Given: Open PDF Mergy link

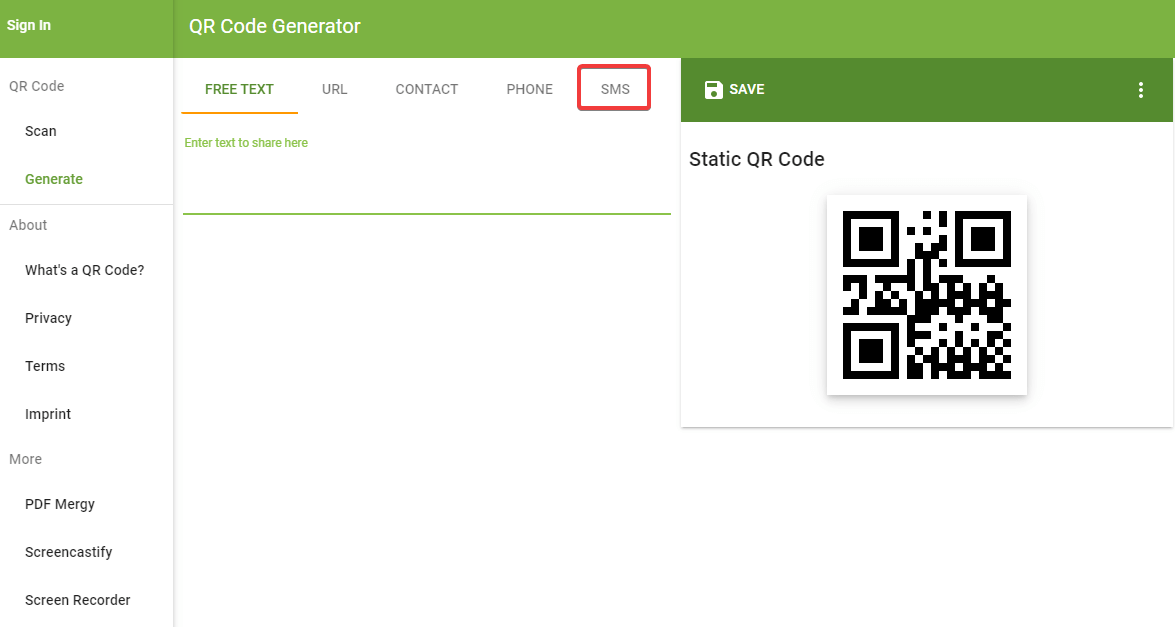Looking at the screenshot, I should tap(60, 504).
